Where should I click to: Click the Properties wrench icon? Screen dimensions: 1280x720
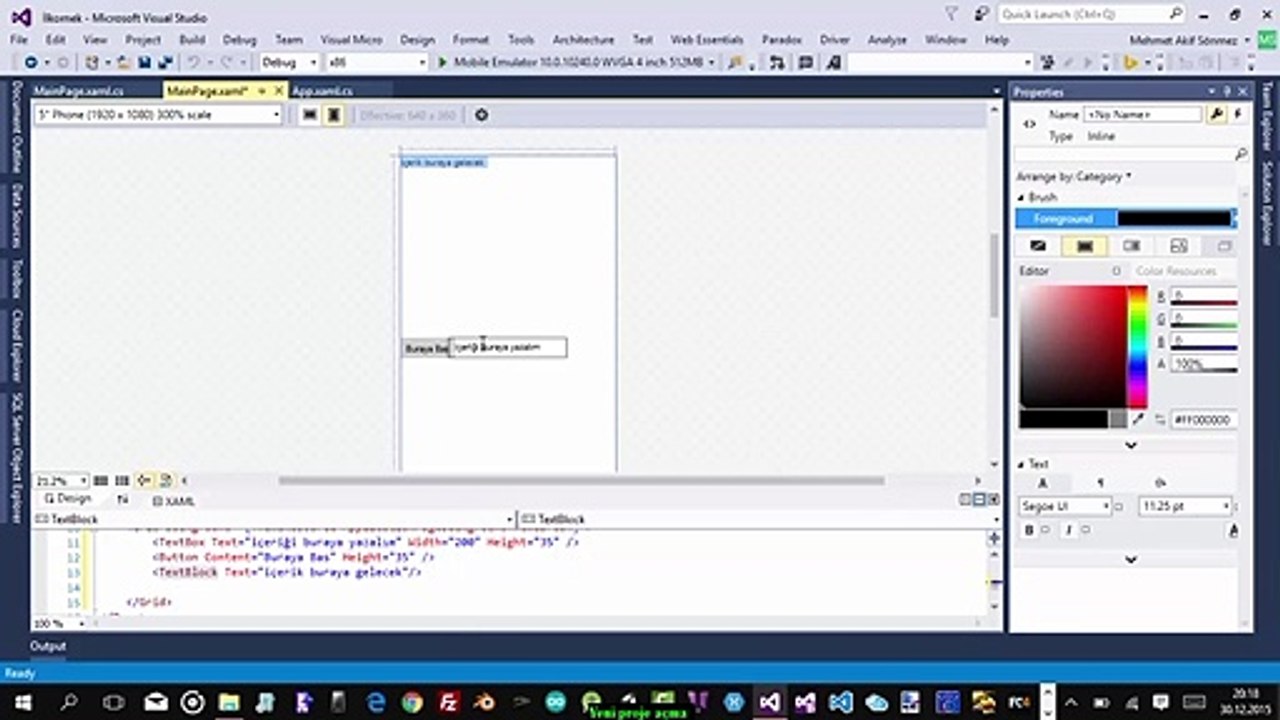(x=1216, y=115)
